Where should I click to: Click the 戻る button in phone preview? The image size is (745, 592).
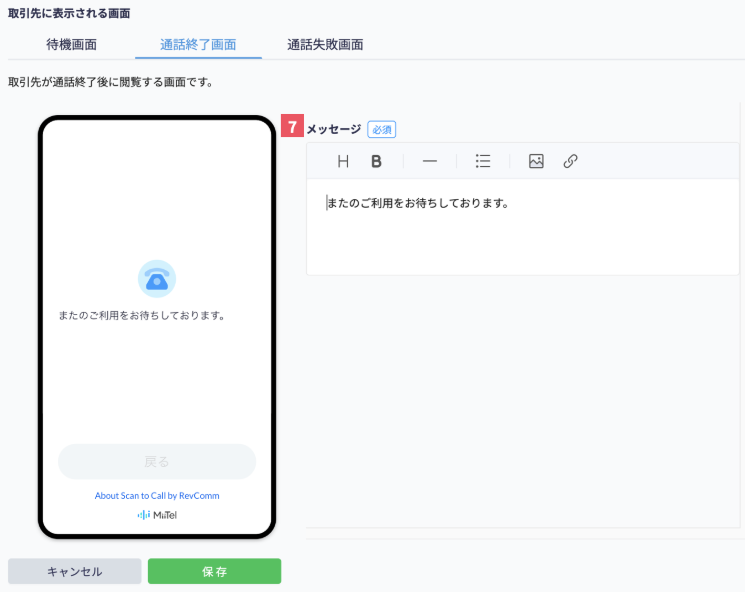tap(157, 461)
